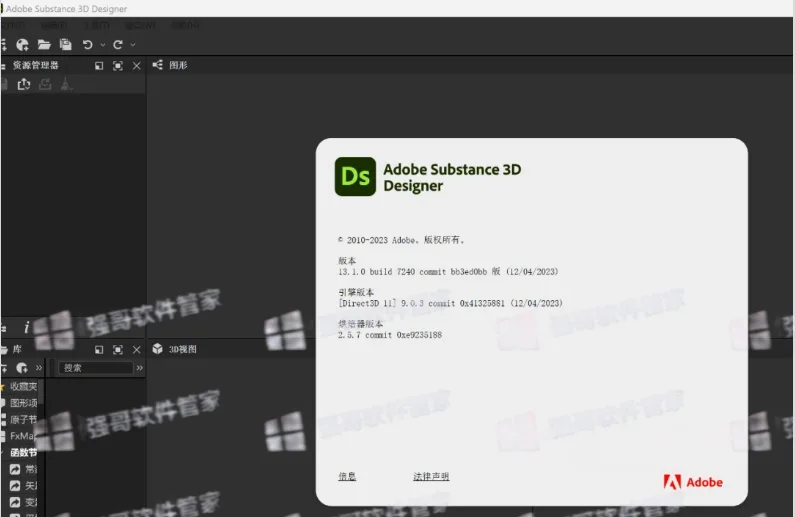Click the 资源管理器 panel title
Image resolution: width=795 pixels, height=517 pixels.
35,65
